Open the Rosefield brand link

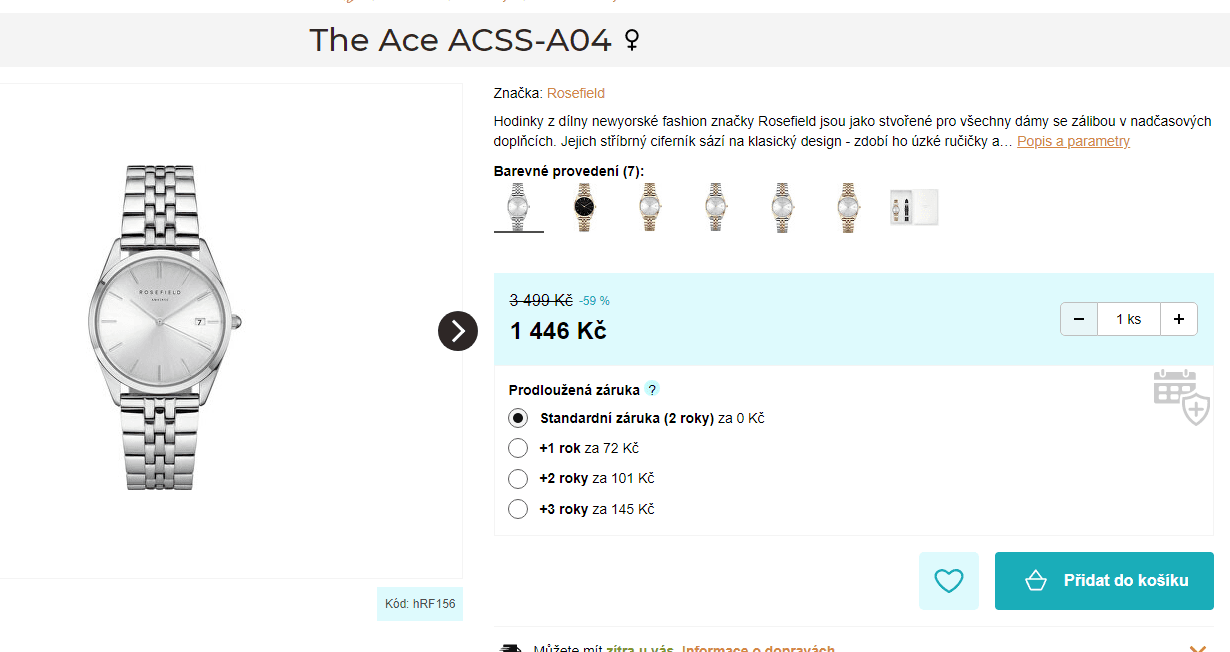click(576, 93)
